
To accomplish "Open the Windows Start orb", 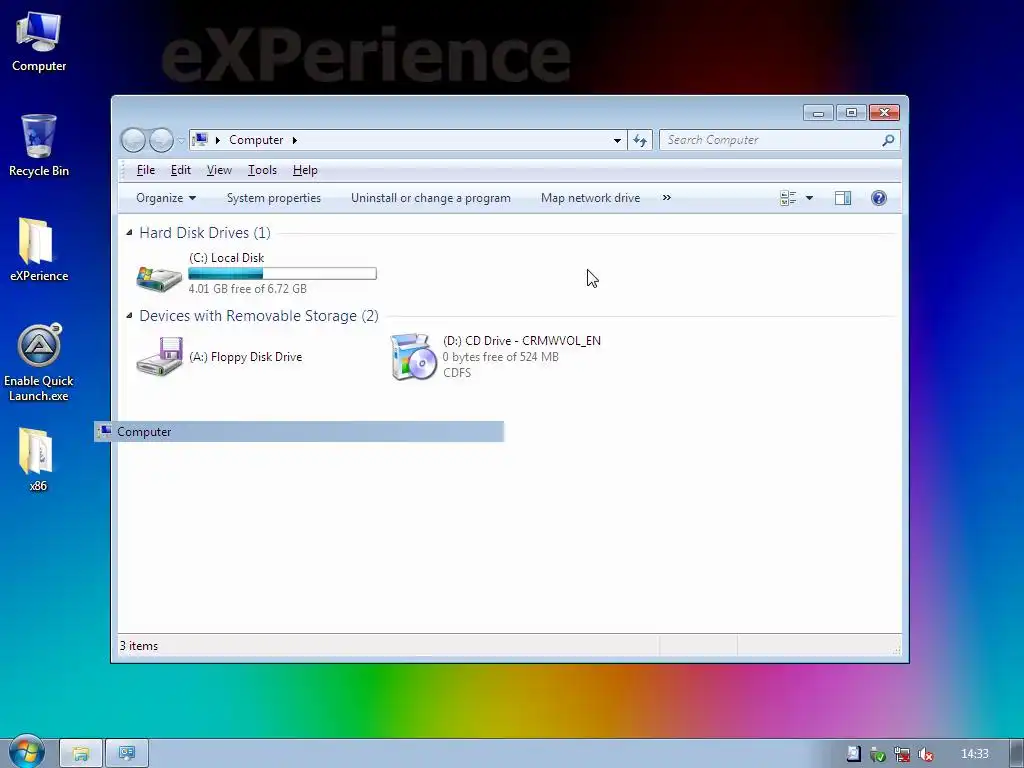I will (26, 752).
